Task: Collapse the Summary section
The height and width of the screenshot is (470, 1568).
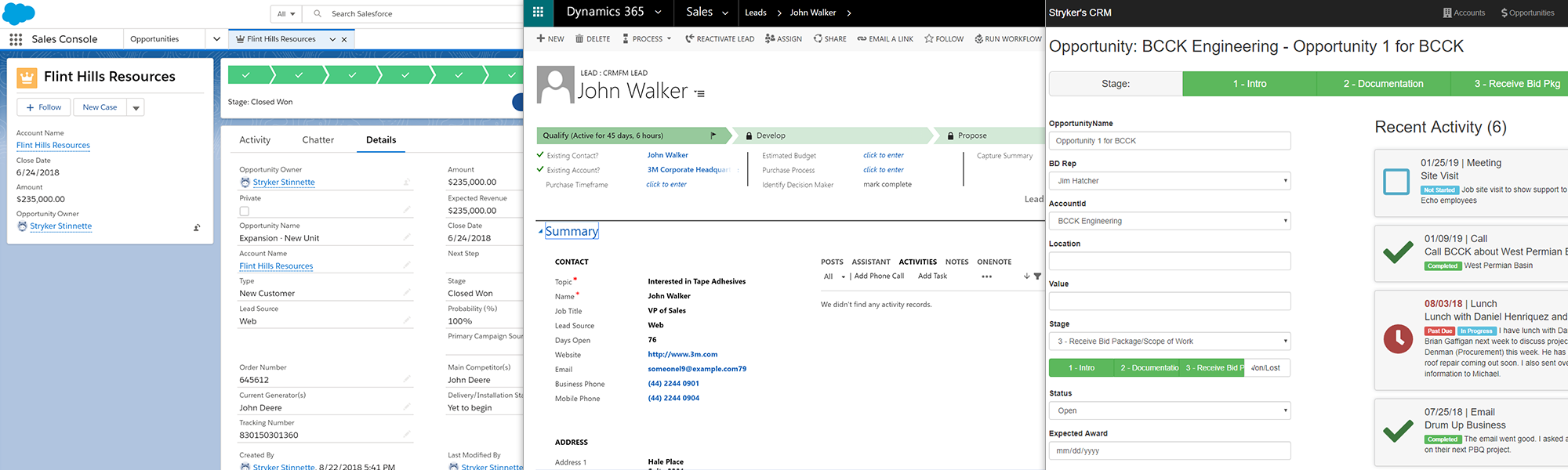Action: 540,231
